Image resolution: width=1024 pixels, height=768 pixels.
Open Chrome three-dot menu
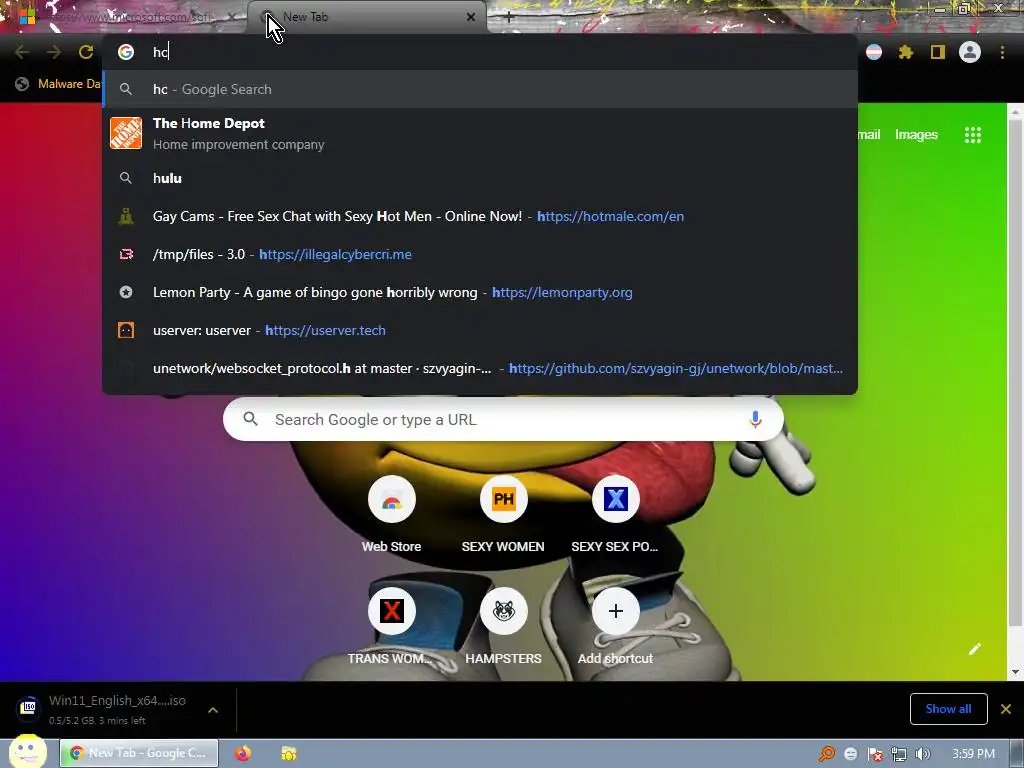[x=1002, y=52]
